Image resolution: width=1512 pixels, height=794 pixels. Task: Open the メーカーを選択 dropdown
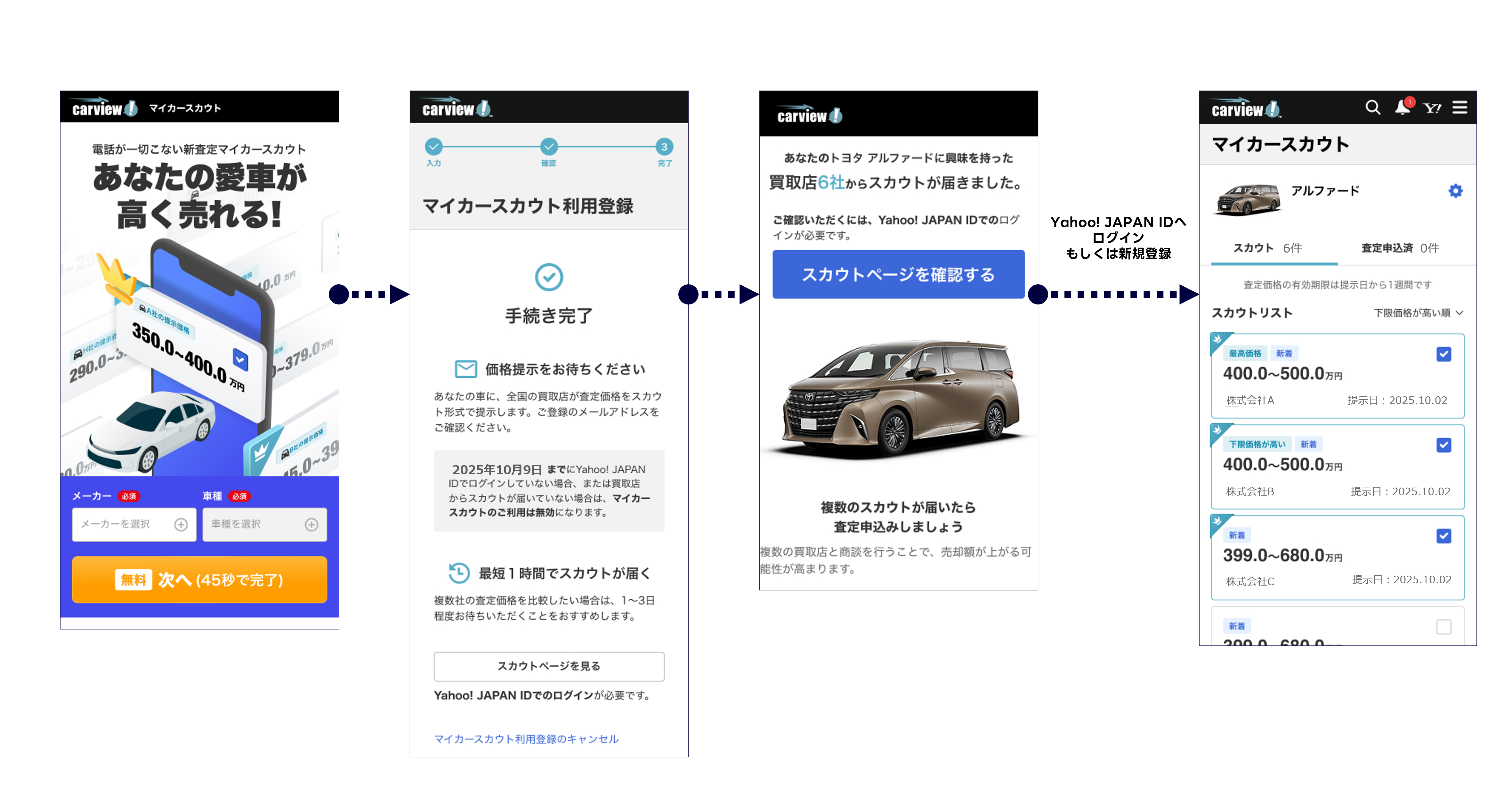tap(134, 524)
